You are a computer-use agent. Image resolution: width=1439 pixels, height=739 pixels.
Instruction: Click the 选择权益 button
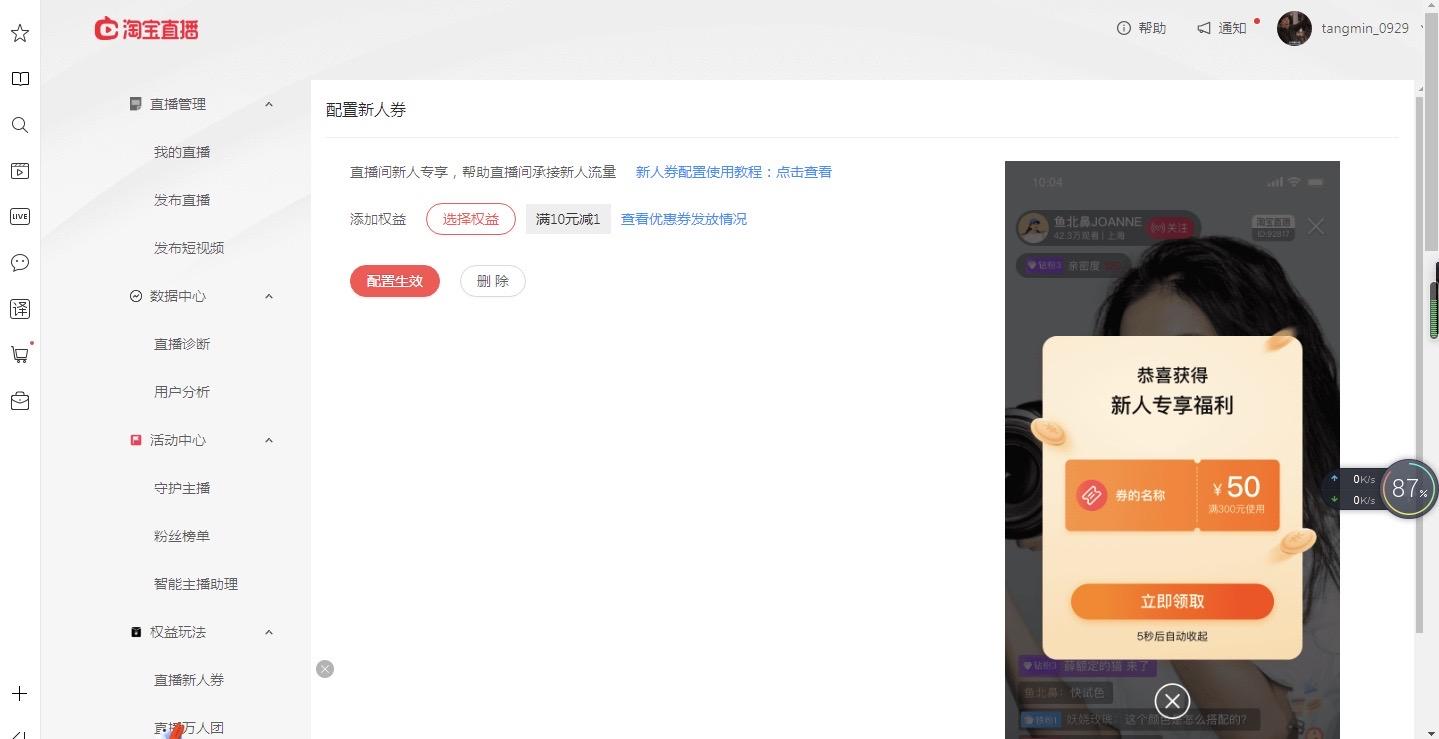click(x=471, y=219)
